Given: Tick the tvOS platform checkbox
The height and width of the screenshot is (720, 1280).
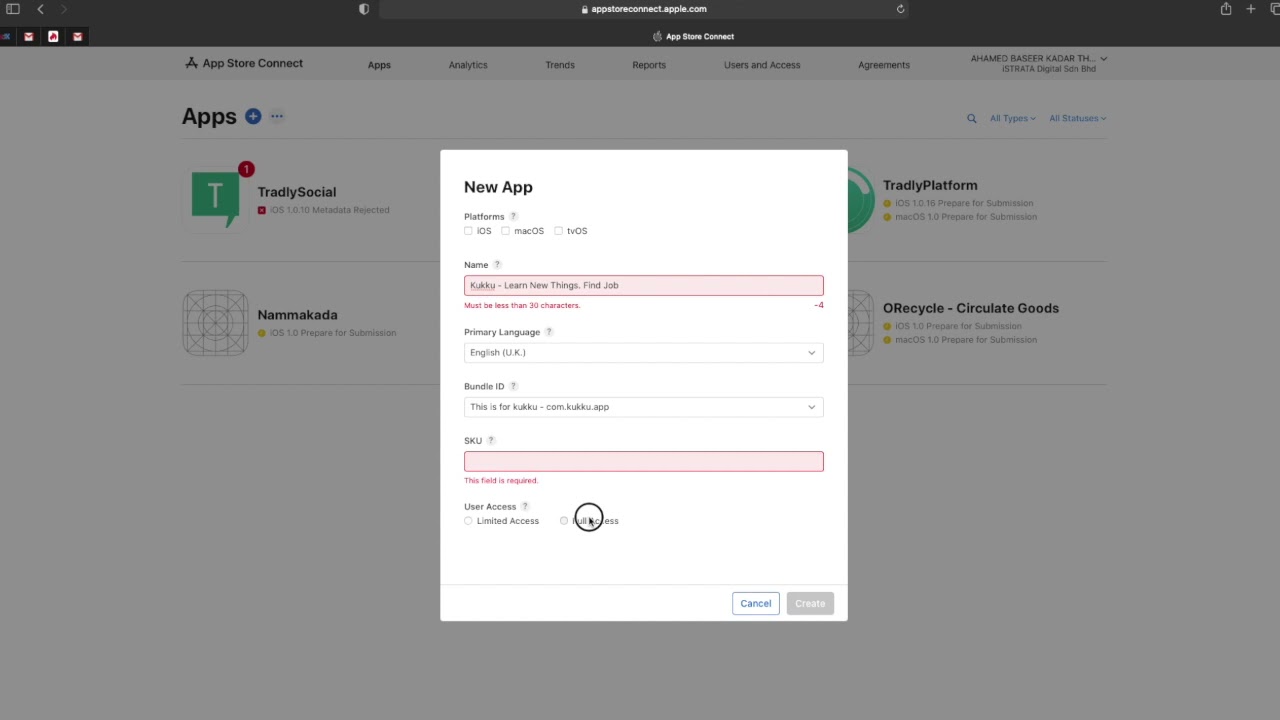Looking at the screenshot, I should pyautogui.click(x=558, y=231).
